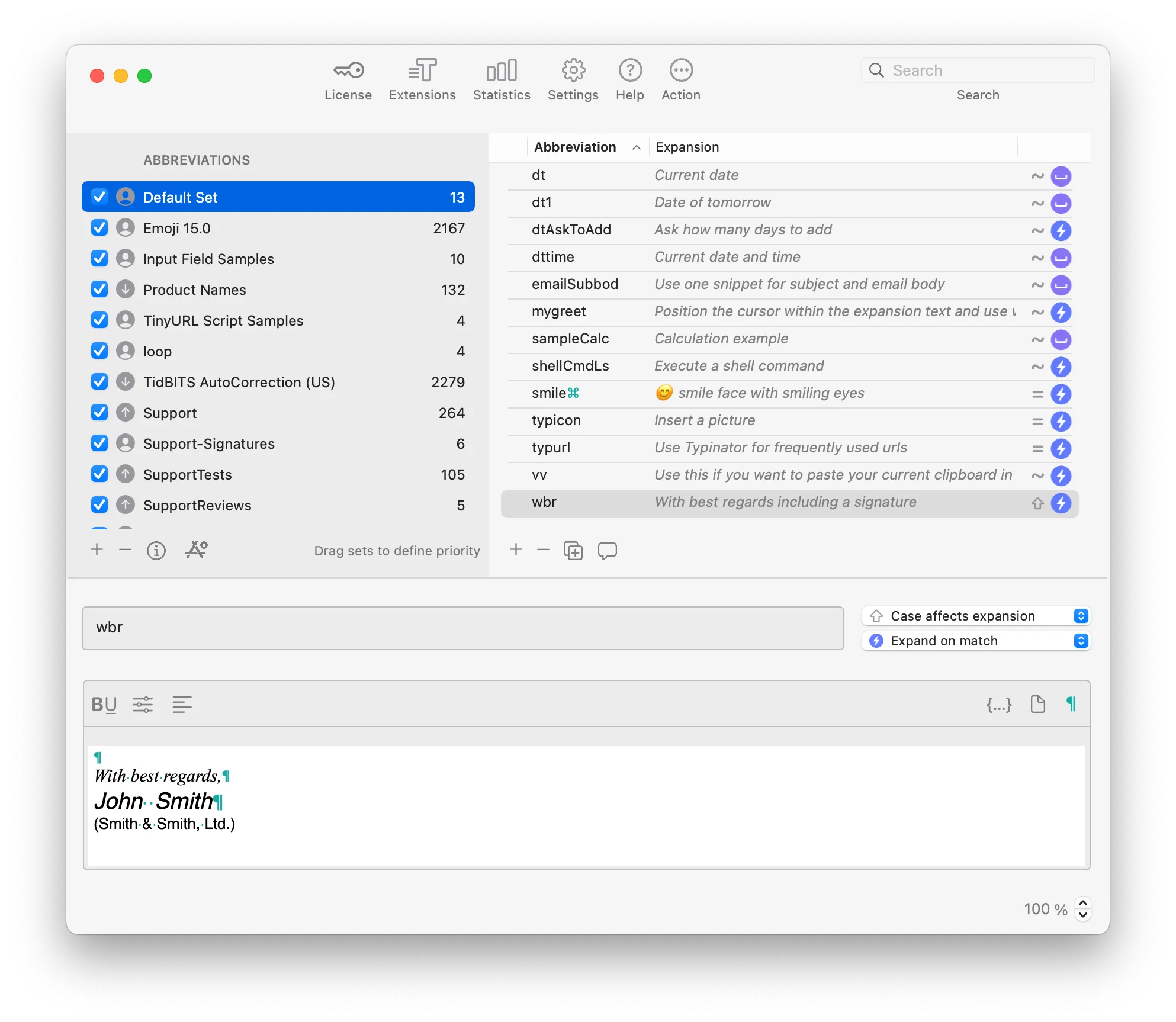Uncheck the Emoji 15.0 set
1176x1022 pixels.
tap(99, 227)
